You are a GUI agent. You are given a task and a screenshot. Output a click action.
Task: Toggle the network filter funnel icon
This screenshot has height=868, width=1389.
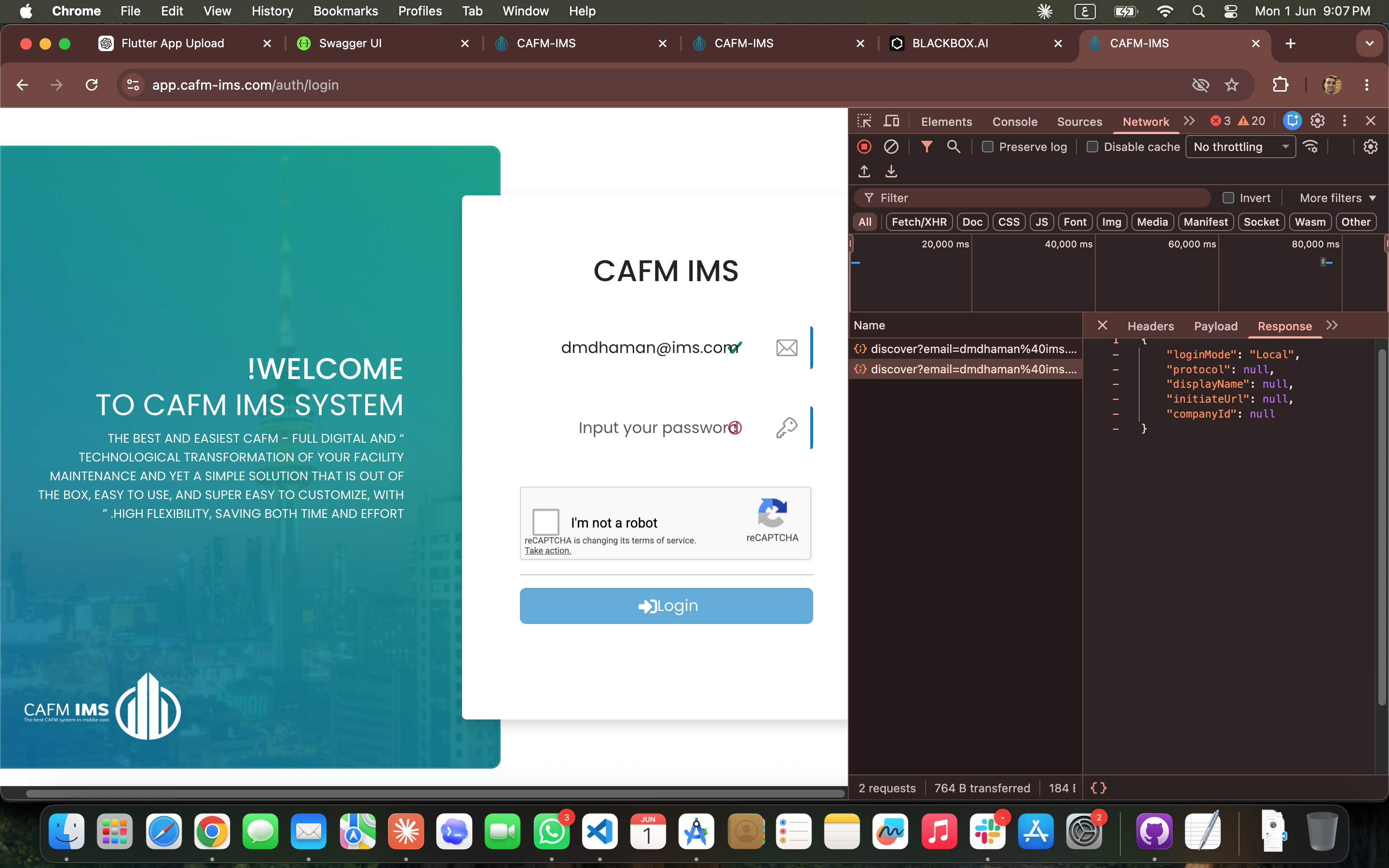pyautogui.click(x=926, y=147)
